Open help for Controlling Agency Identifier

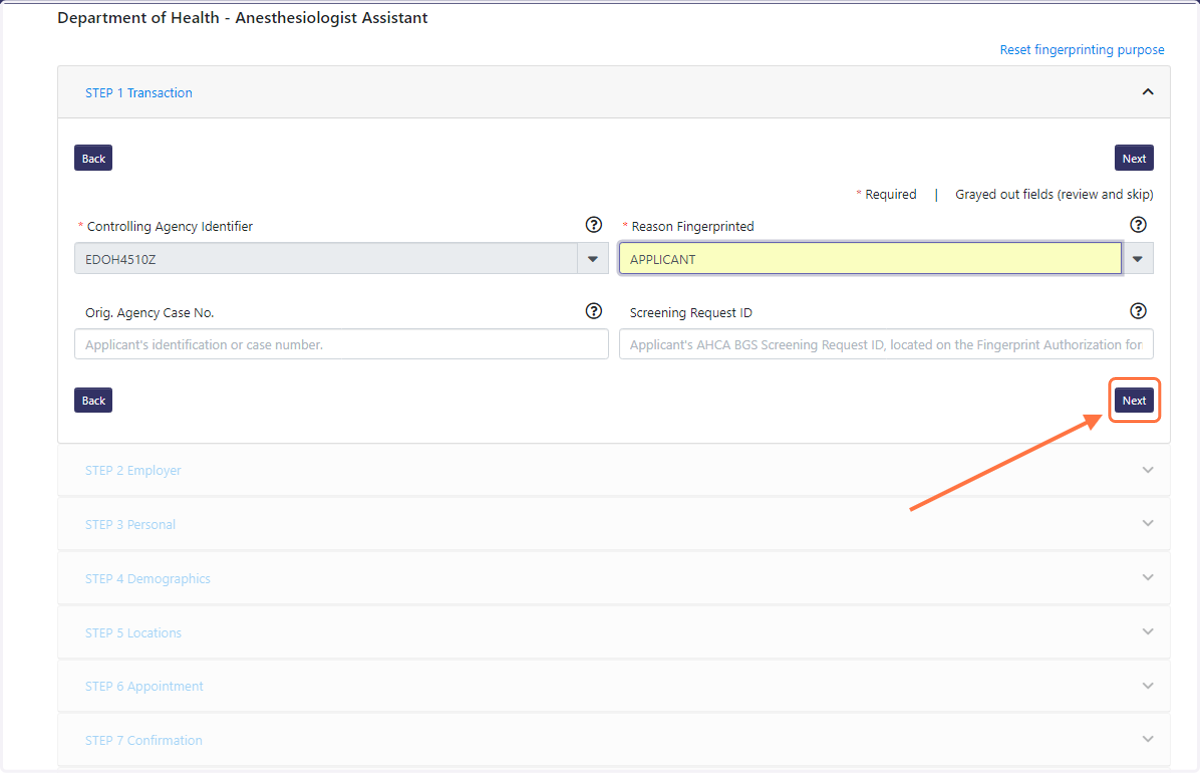point(593,225)
